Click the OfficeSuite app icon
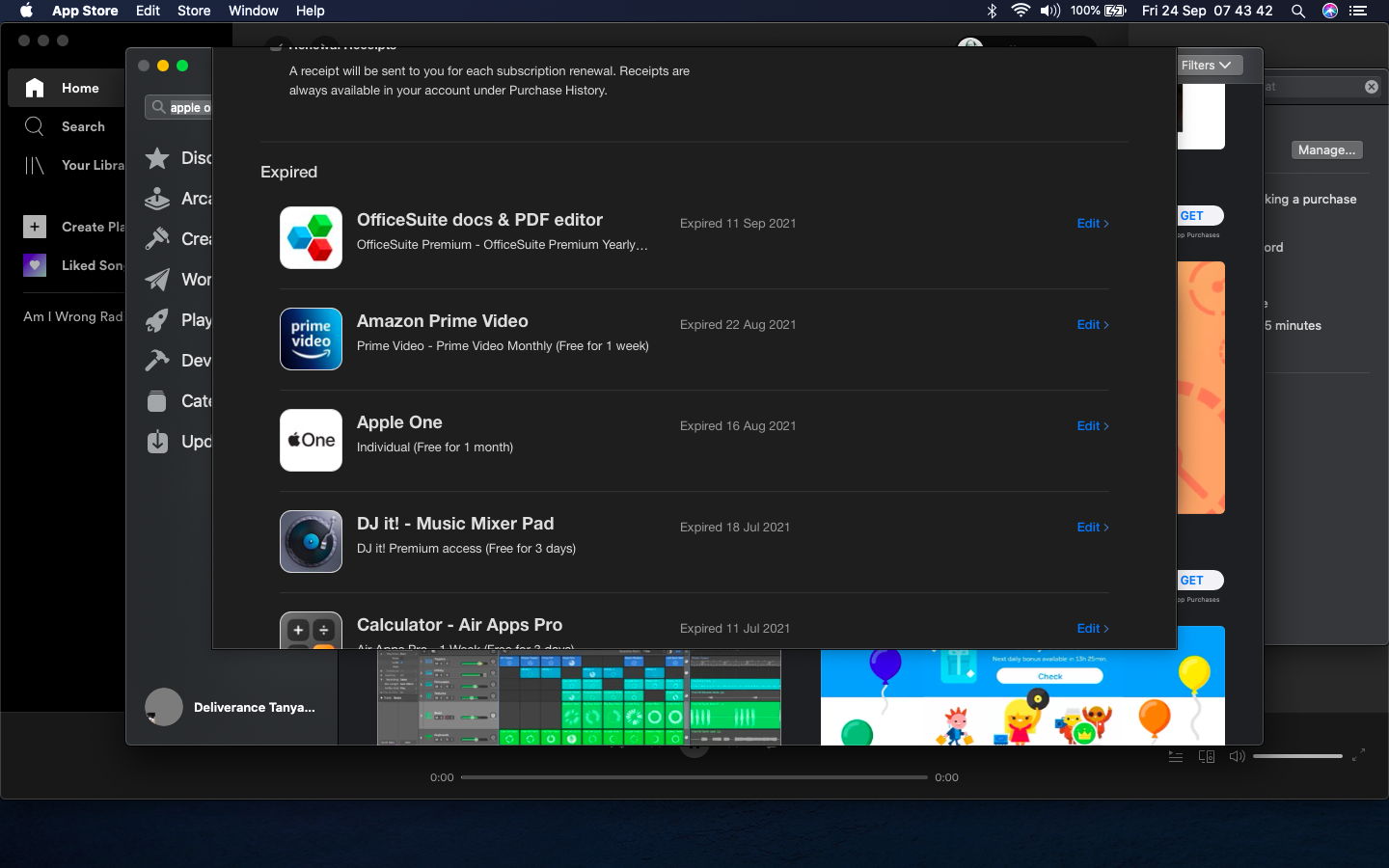This screenshot has height=868, width=1389. click(311, 237)
